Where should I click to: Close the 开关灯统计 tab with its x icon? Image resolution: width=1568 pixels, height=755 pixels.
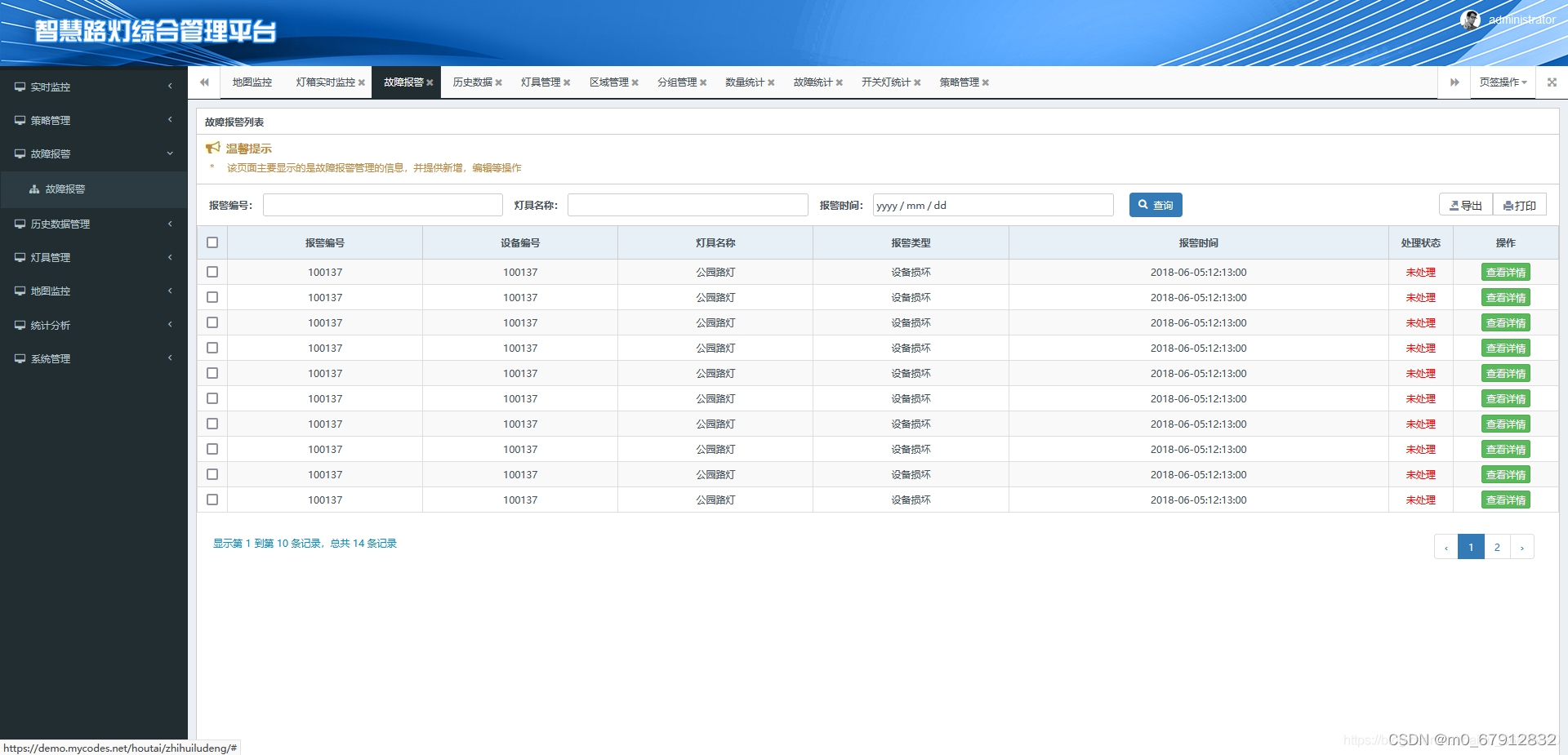917,82
